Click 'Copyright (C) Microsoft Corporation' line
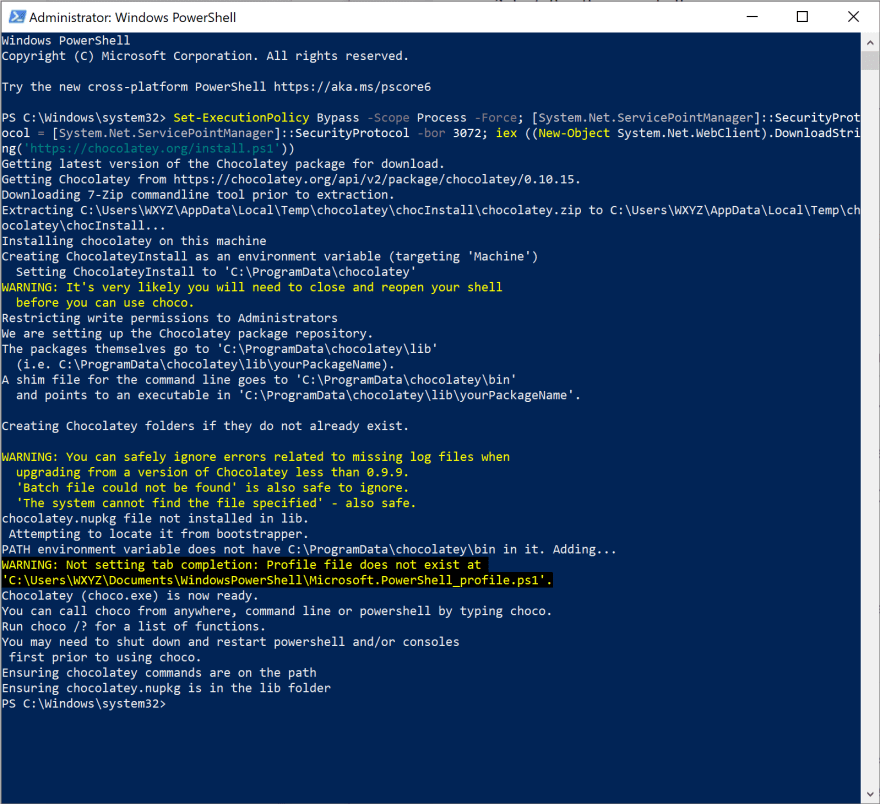The width and height of the screenshot is (880, 804). click(x=205, y=56)
